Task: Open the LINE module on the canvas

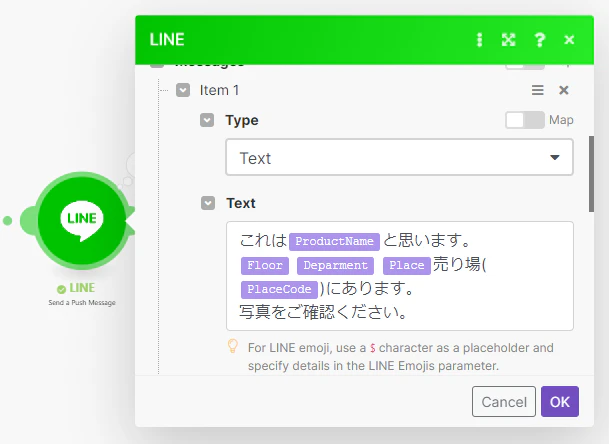Action: [82, 220]
